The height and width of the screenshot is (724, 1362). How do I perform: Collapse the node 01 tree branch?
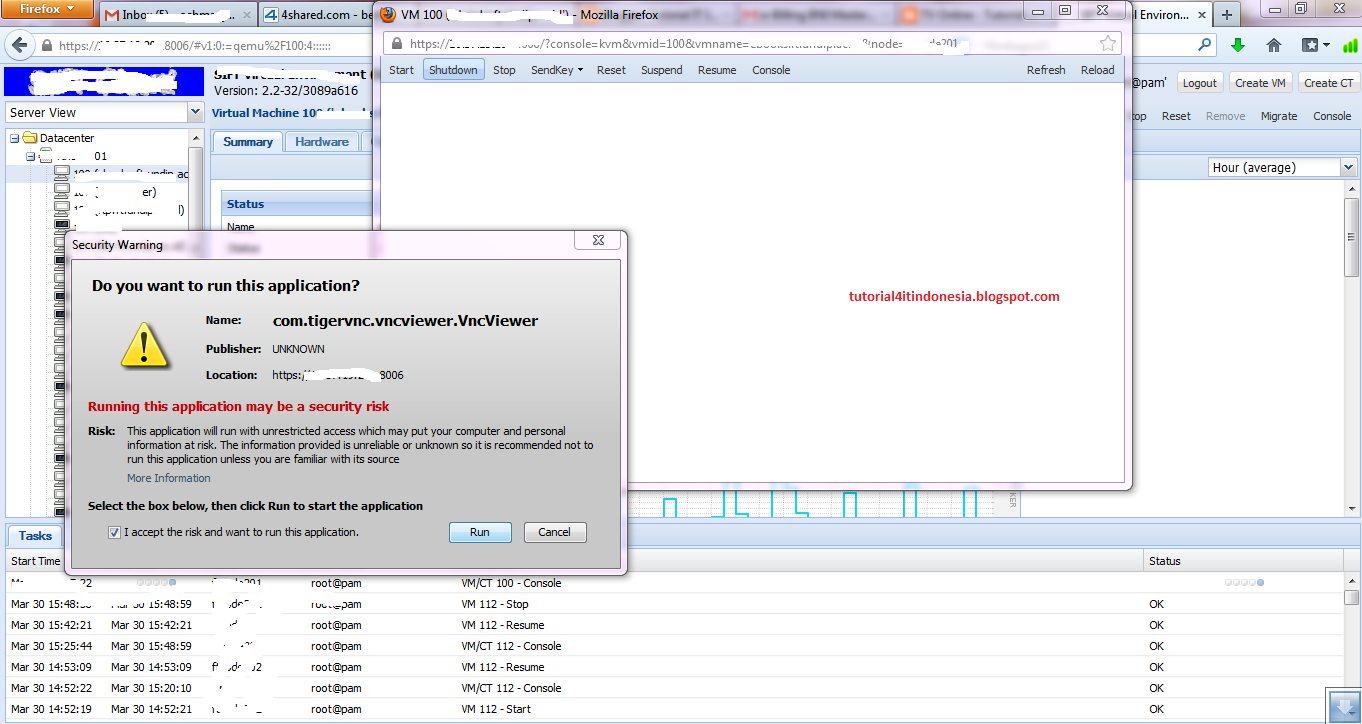(x=31, y=156)
